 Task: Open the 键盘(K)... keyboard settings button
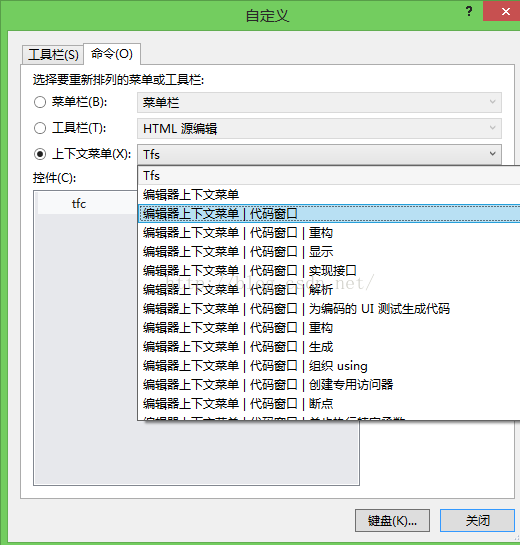click(392, 521)
